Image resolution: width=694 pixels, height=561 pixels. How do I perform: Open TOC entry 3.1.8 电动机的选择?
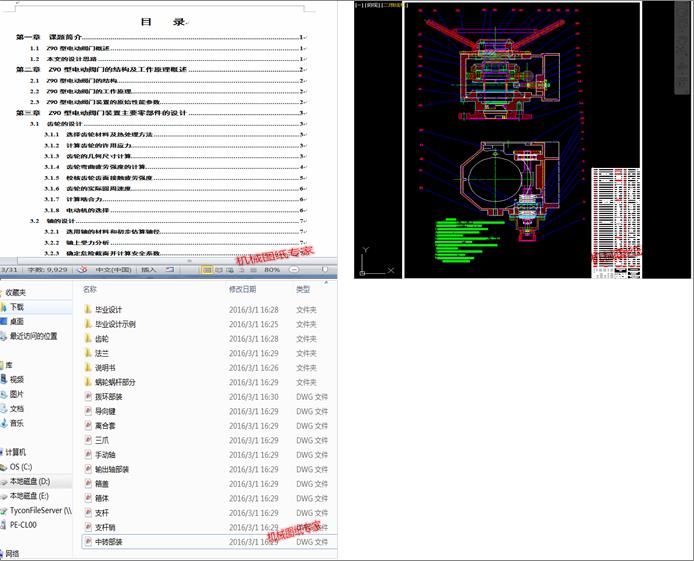pos(175,210)
